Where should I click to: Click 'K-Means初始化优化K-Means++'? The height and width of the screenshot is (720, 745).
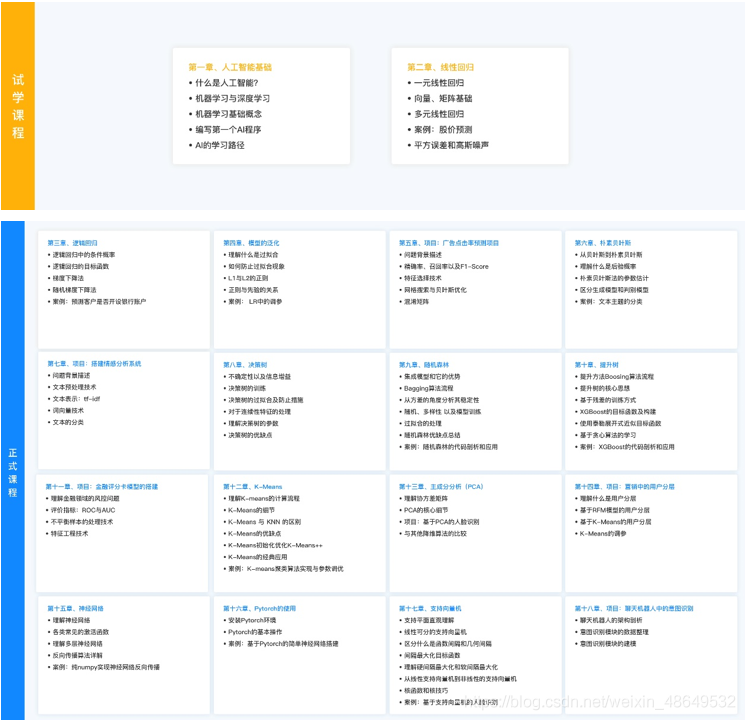[275, 545]
